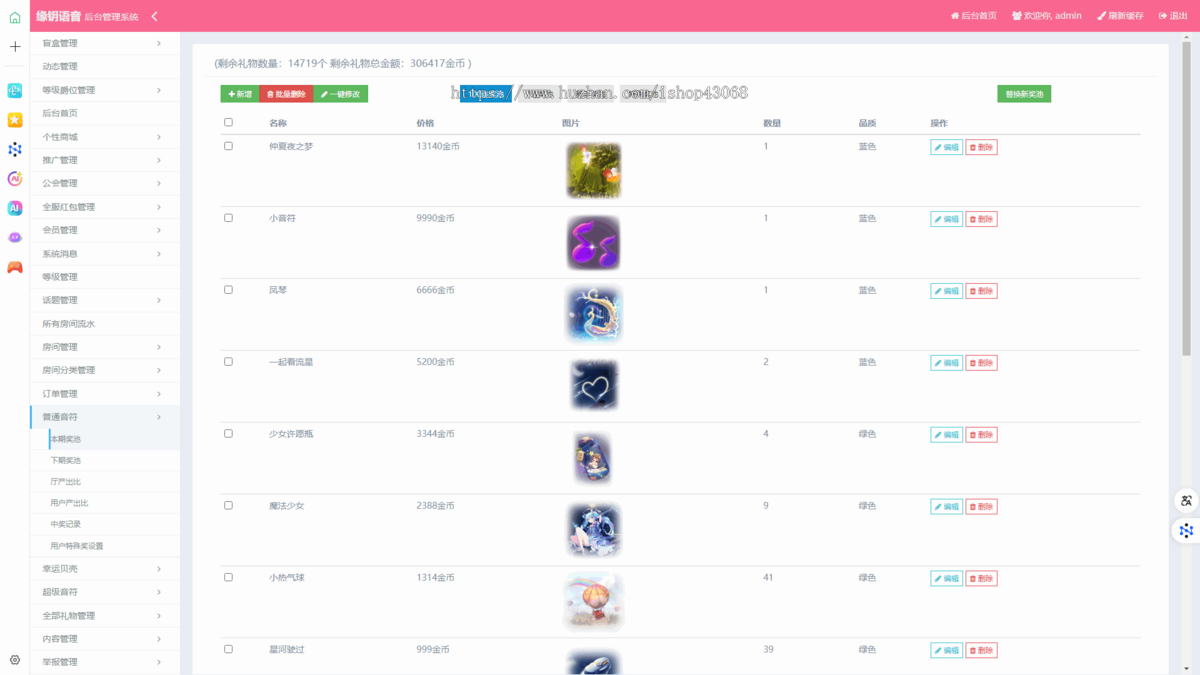
Task: Expand the 推广管理 sidebar menu
Action: [105, 160]
